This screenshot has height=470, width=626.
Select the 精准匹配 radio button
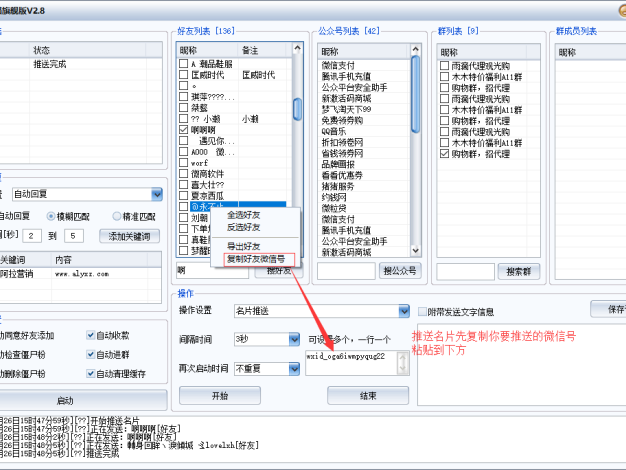coord(116,215)
